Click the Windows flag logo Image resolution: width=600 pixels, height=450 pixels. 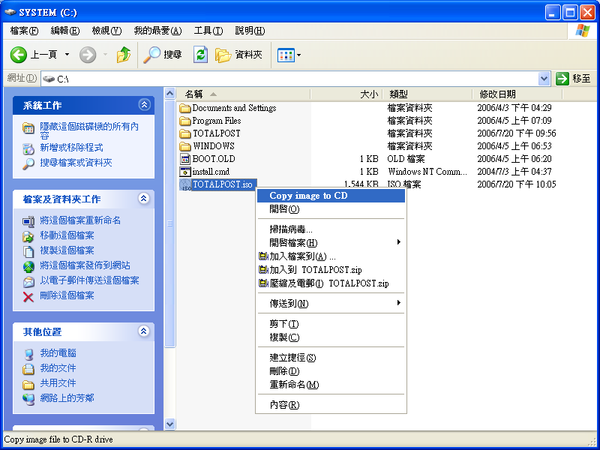[x=582, y=31]
